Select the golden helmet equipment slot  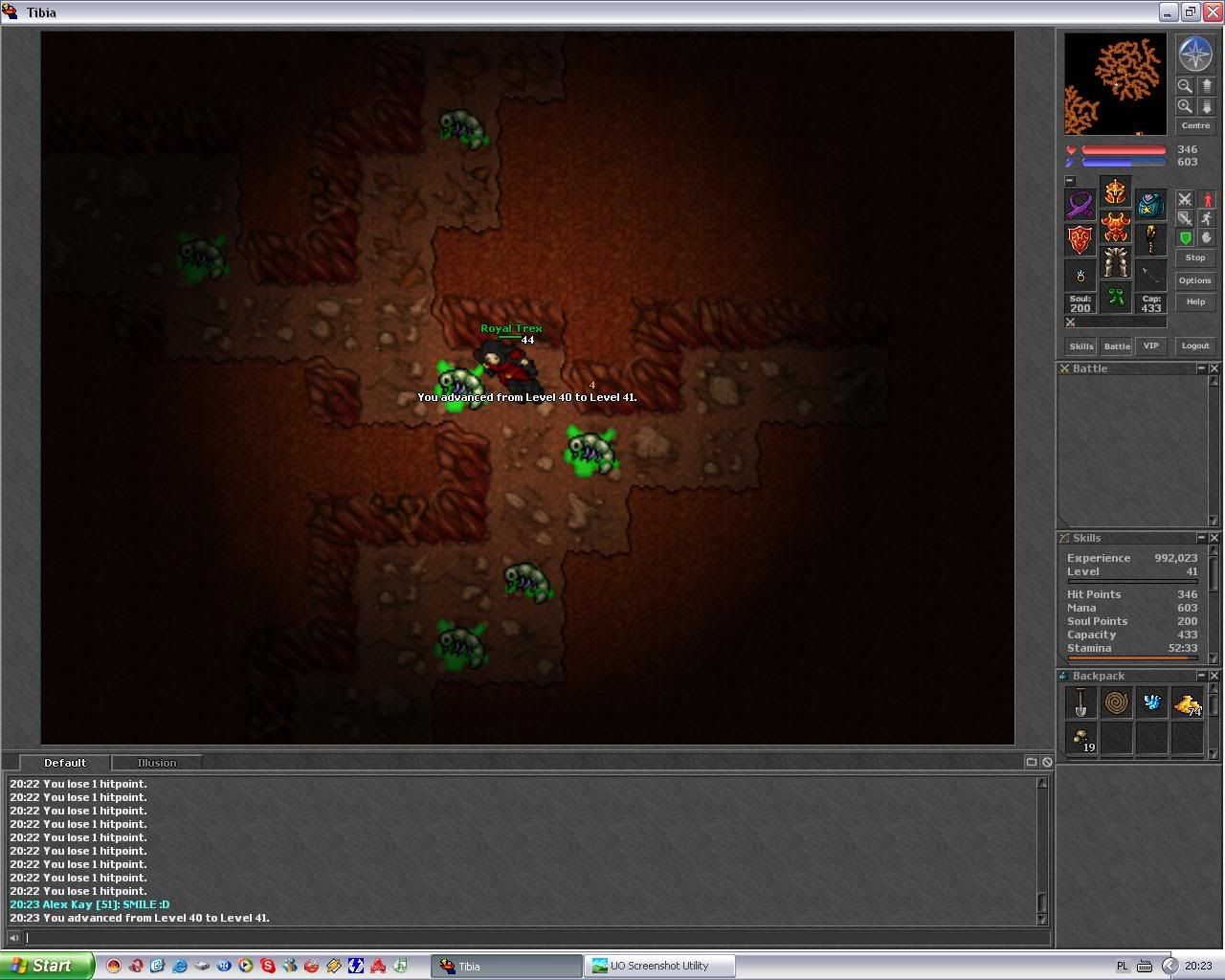(x=1116, y=191)
